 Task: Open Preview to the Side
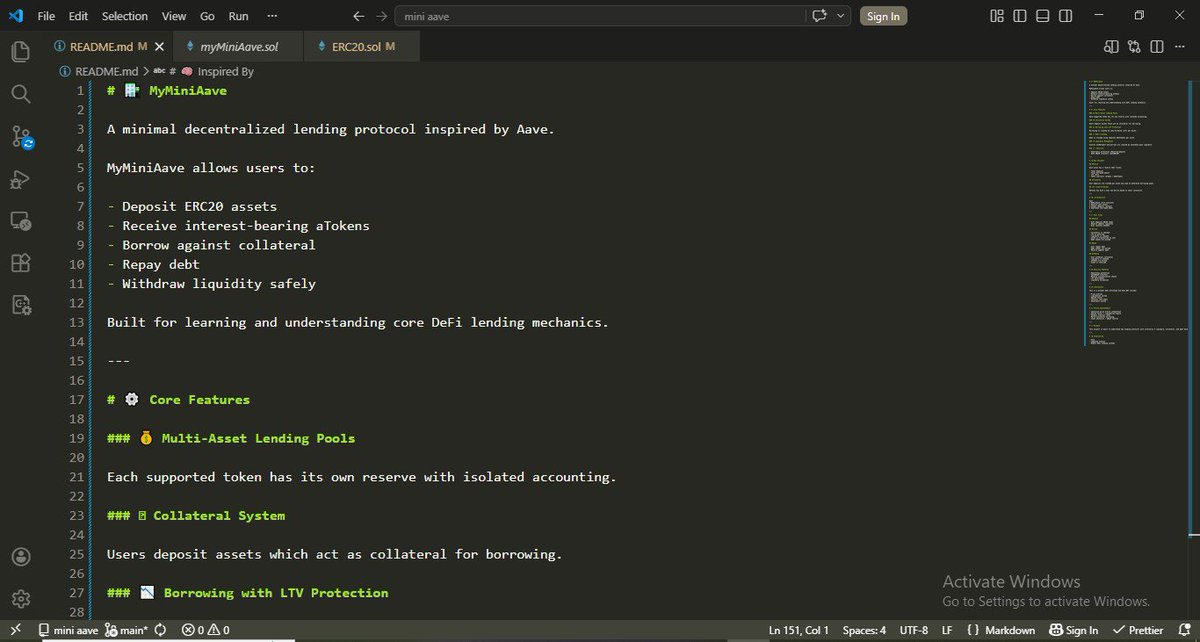pyautogui.click(x=1111, y=46)
